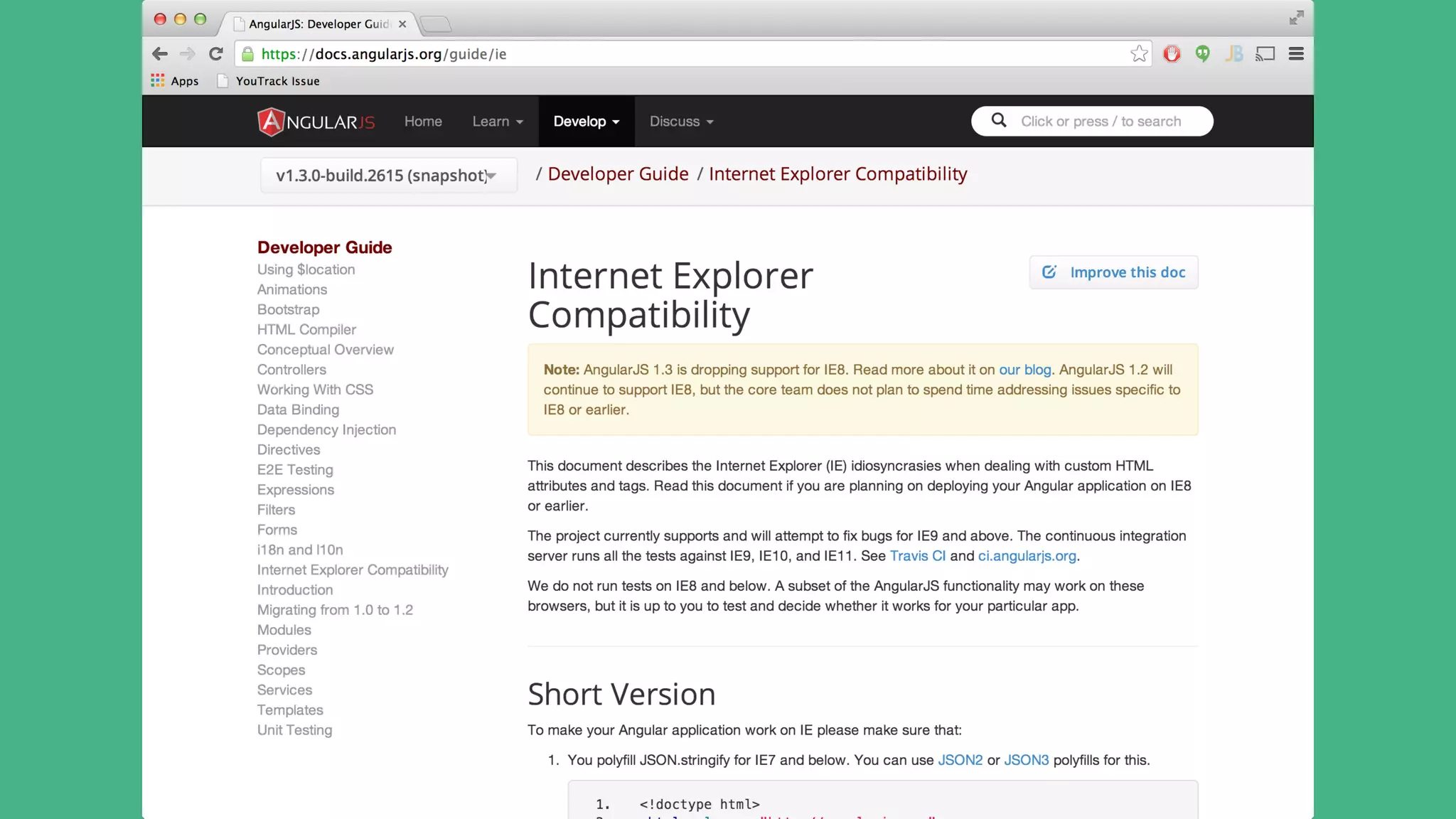Open the green Hangouts extension icon
Viewport: 1456px width, 819px height.
tap(1202, 54)
